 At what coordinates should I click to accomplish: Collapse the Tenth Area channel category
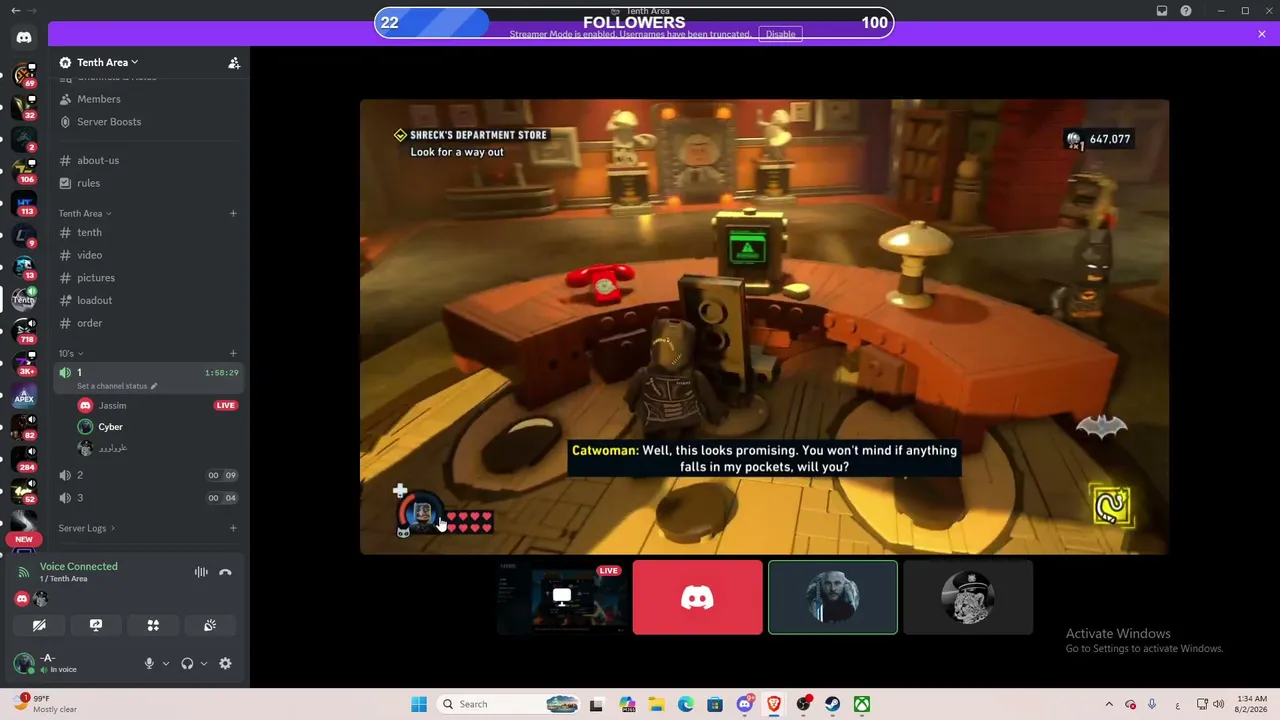pos(85,213)
